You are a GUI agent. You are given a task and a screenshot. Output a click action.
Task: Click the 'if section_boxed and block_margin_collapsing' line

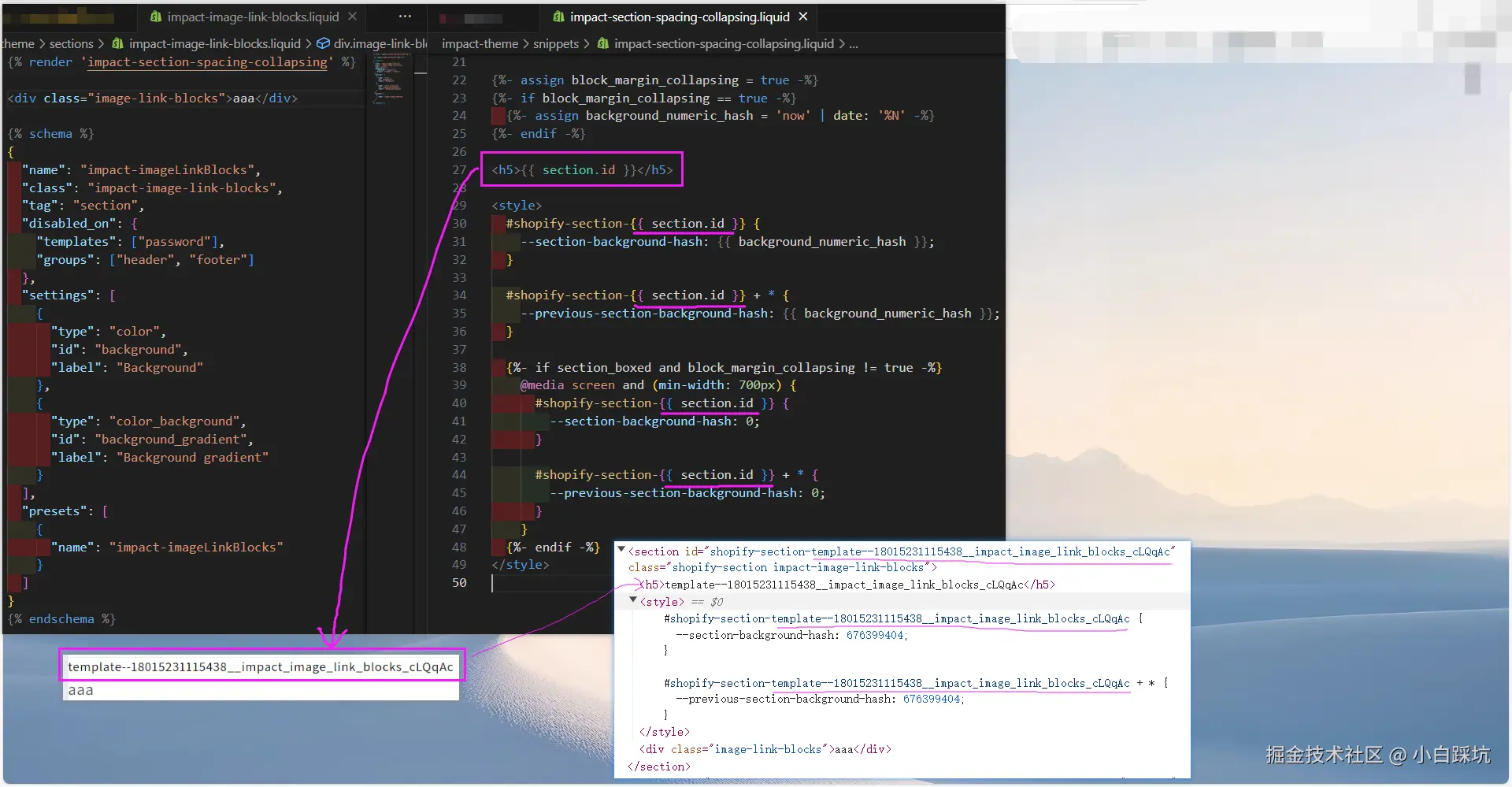pos(724,368)
